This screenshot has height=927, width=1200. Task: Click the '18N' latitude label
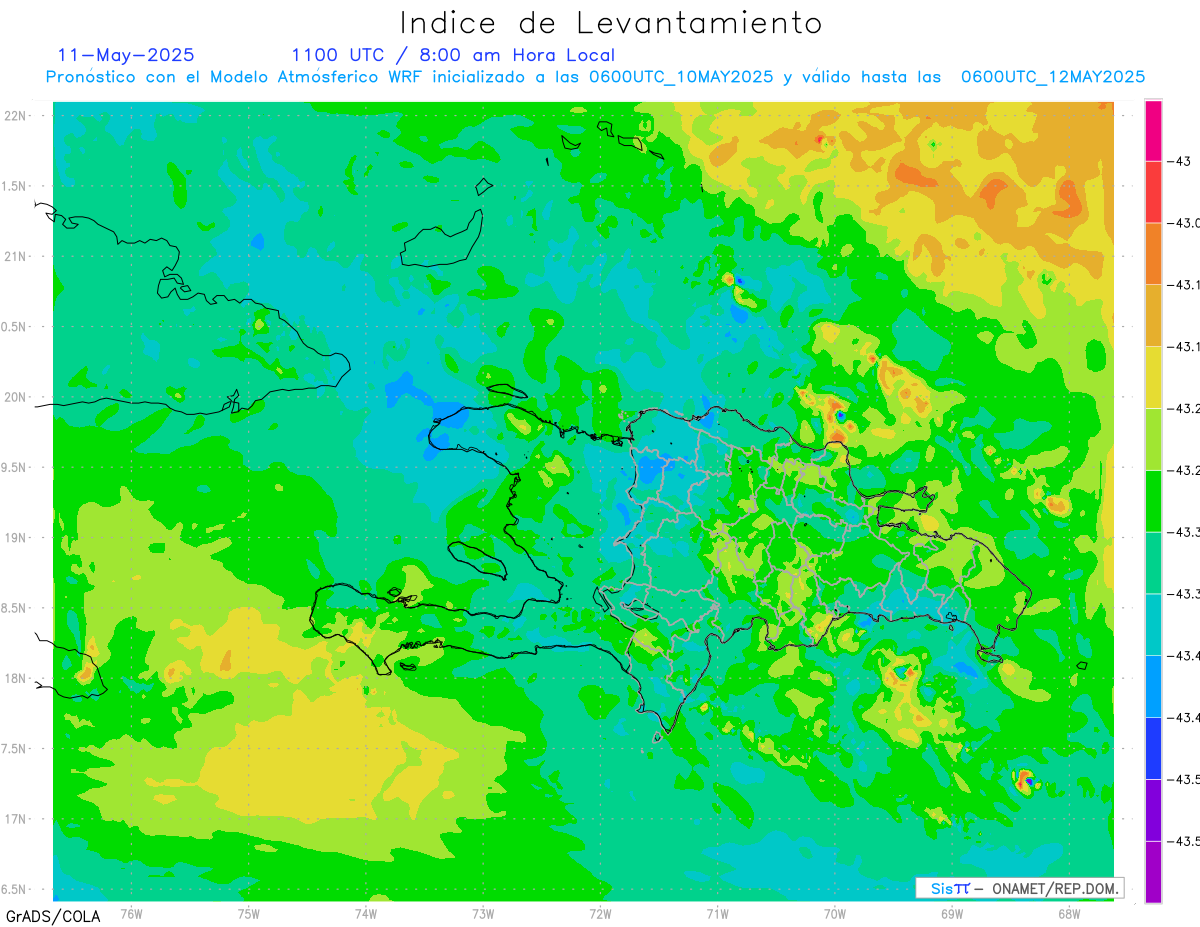coord(16,678)
